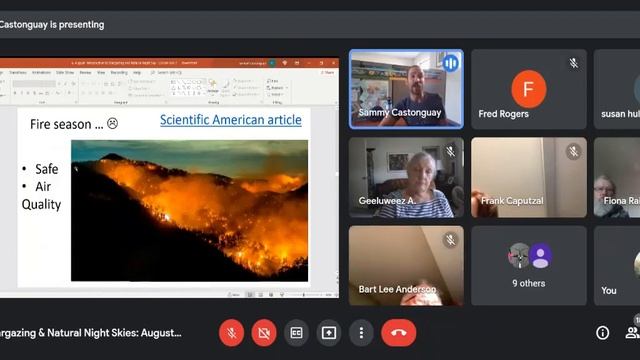Click the account avatar in PowerPoint title bar
640x360 pixels.
[272, 63]
